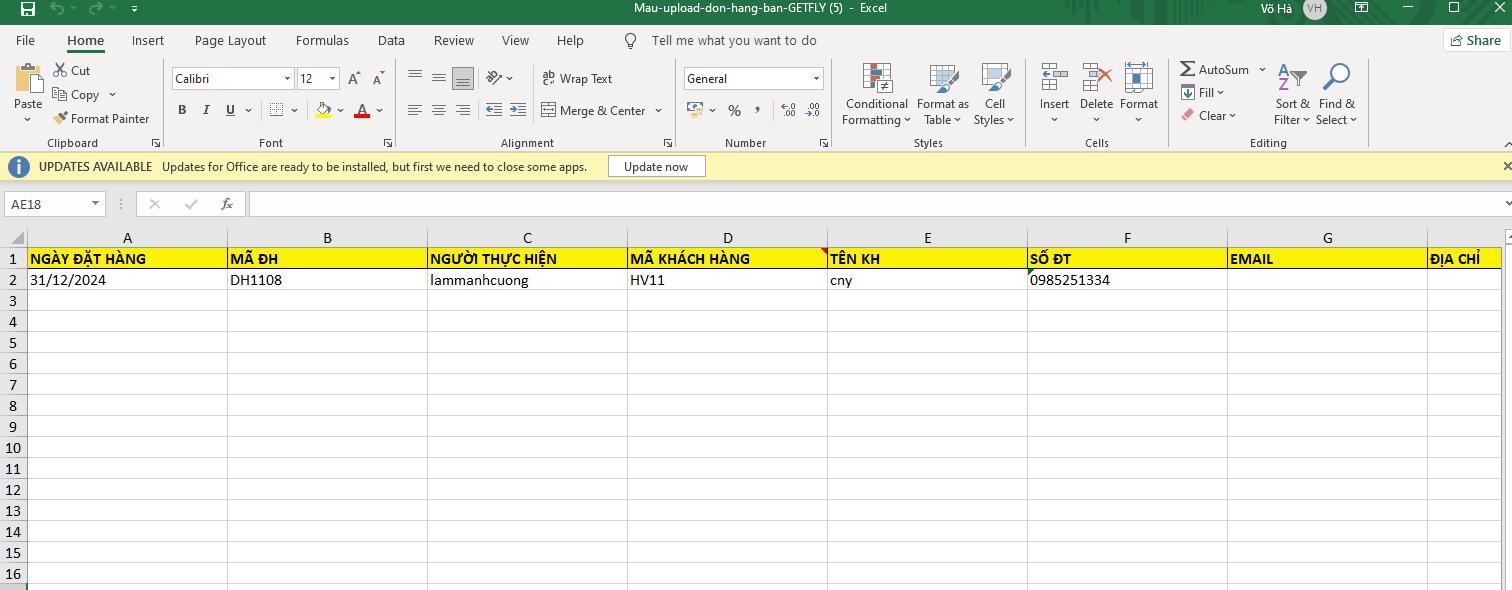Viewport: 1512px width, 590px height.
Task: Apply the yellow fill color swatch
Action: (x=323, y=111)
